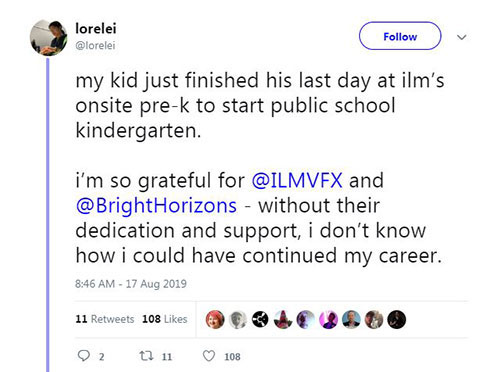Like the tweet with the heart icon

pyautogui.click(x=209, y=356)
